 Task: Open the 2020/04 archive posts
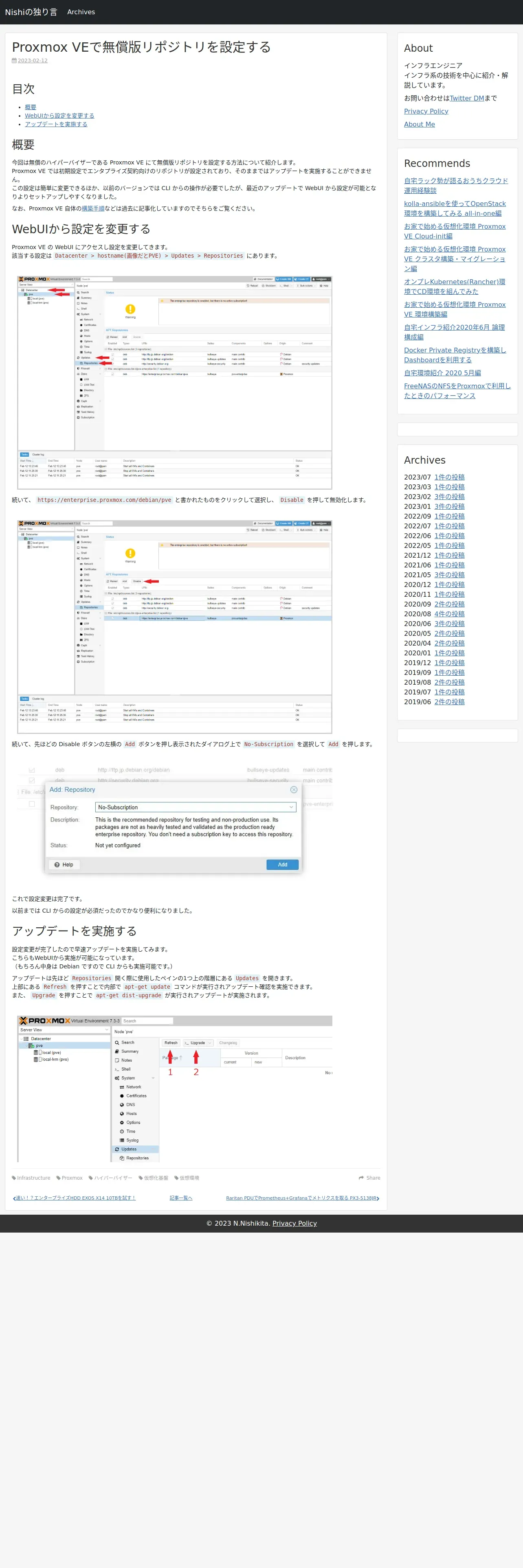[449, 643]
